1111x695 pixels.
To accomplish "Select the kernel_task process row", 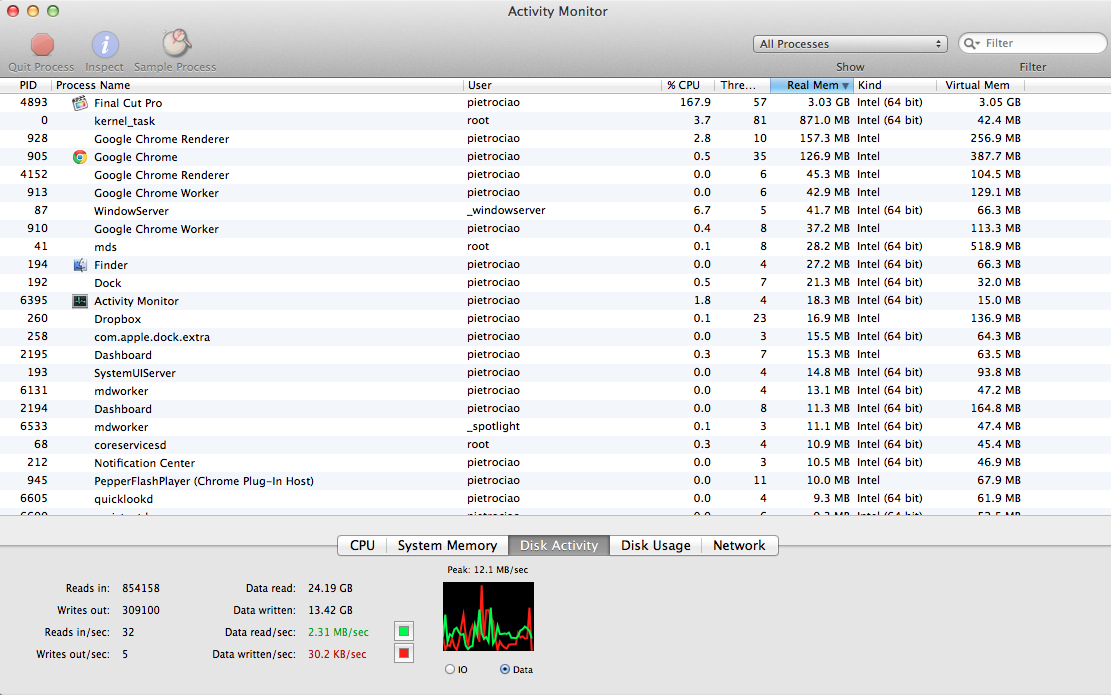I will click(556, 120).
